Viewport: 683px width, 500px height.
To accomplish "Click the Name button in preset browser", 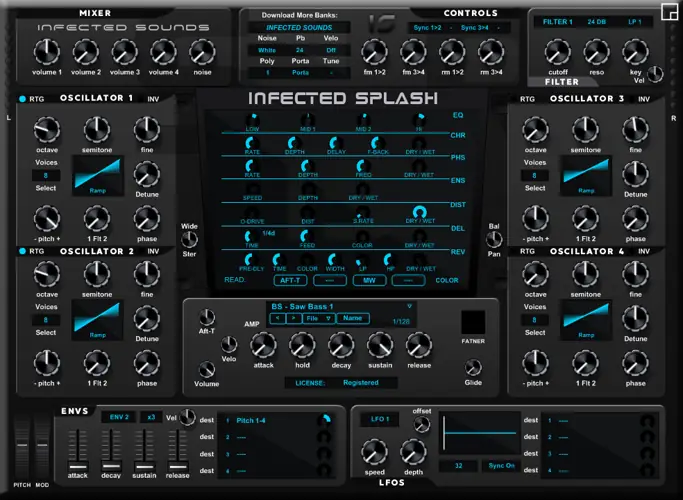I will (x=351, y=318).
